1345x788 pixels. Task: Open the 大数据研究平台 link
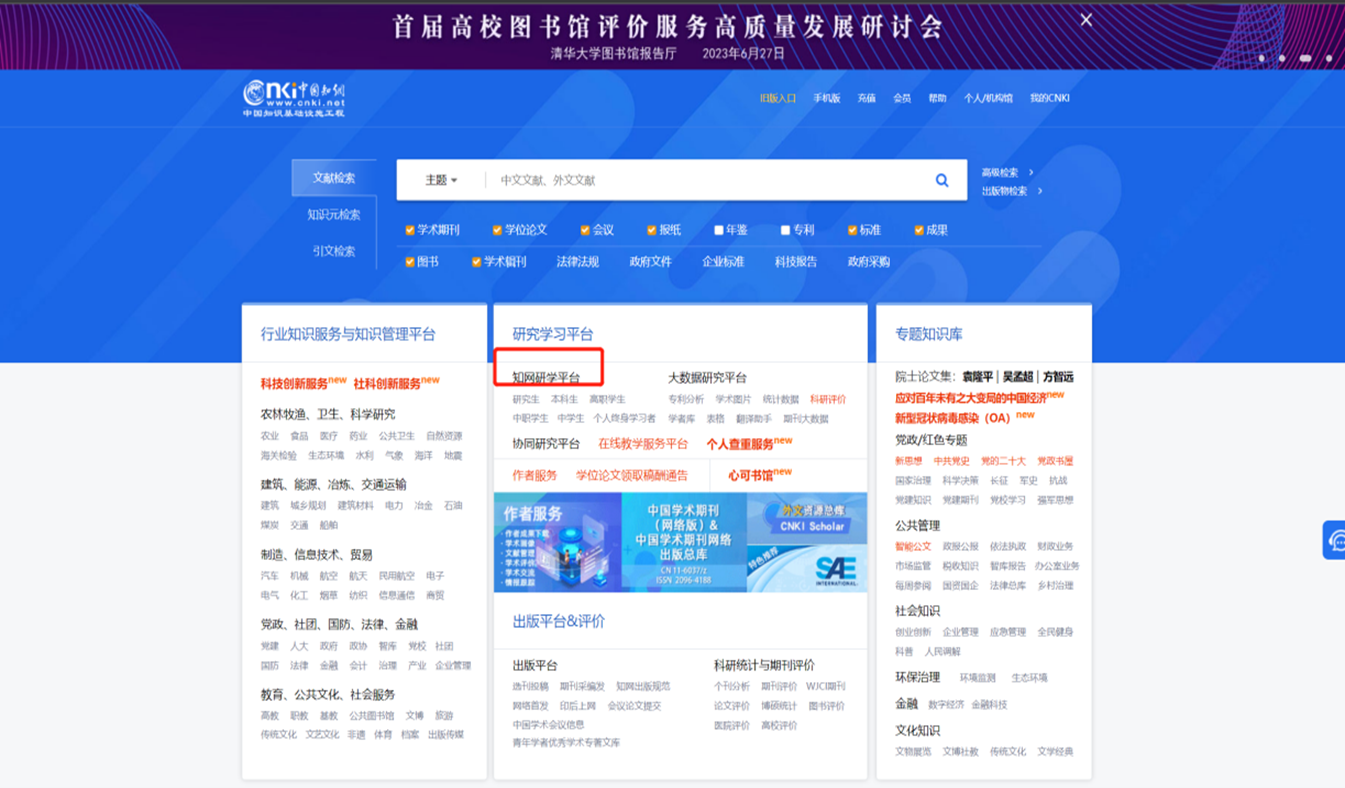(x=707, y=378)
